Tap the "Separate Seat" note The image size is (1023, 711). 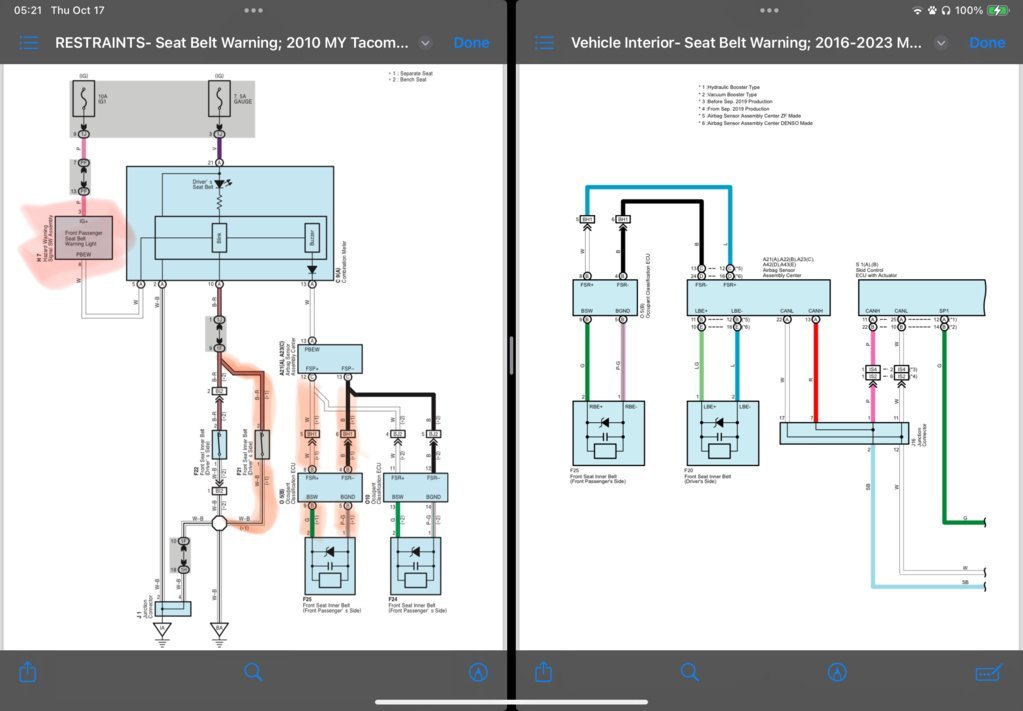point(414,73)
